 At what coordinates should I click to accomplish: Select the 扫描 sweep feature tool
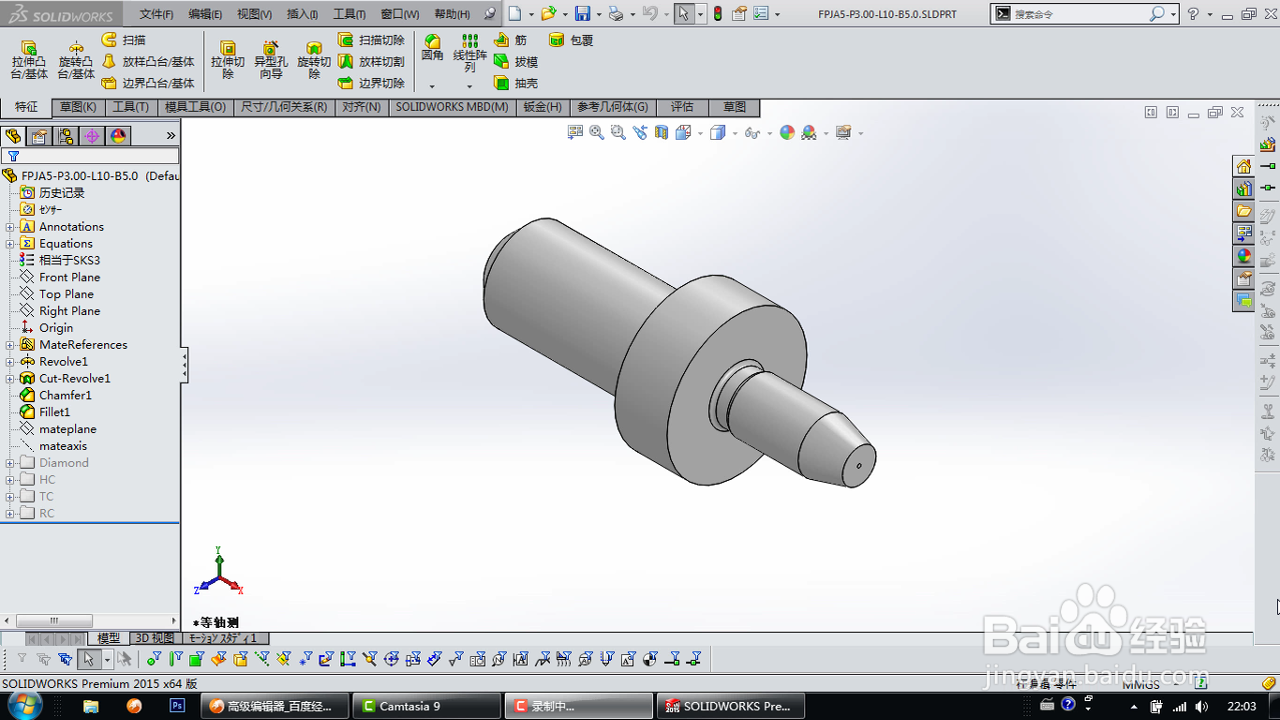[124, 40]
